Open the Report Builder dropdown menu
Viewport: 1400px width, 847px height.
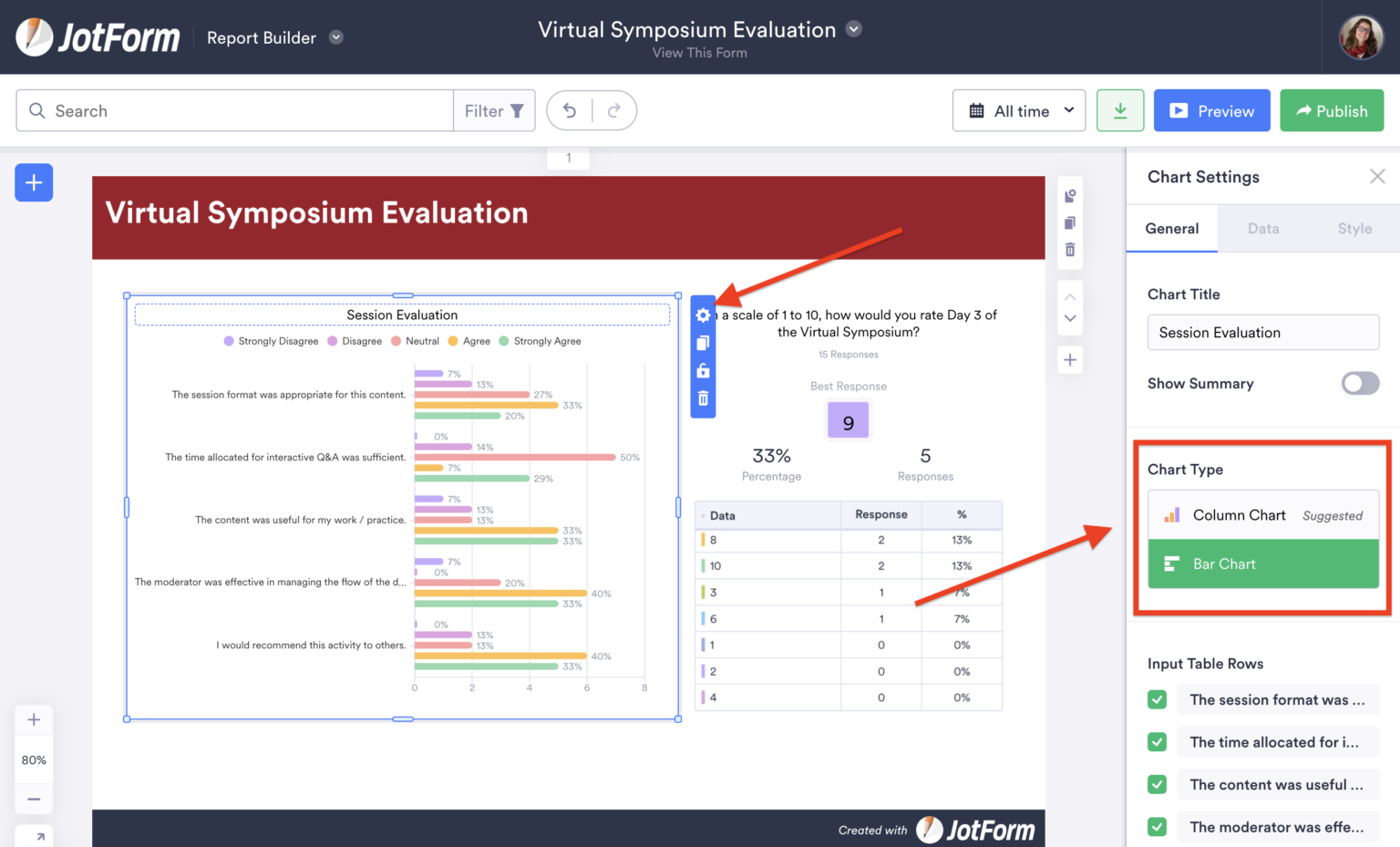point(335,37)
